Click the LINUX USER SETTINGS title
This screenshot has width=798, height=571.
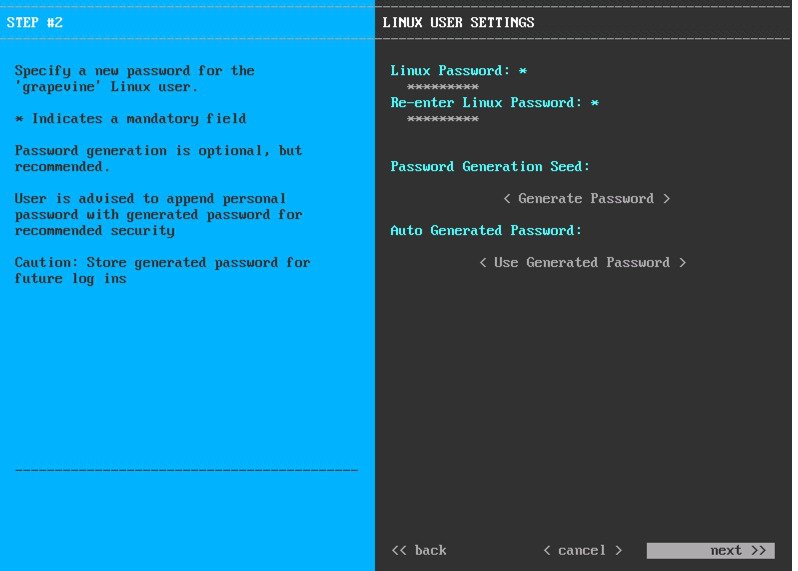458,22
